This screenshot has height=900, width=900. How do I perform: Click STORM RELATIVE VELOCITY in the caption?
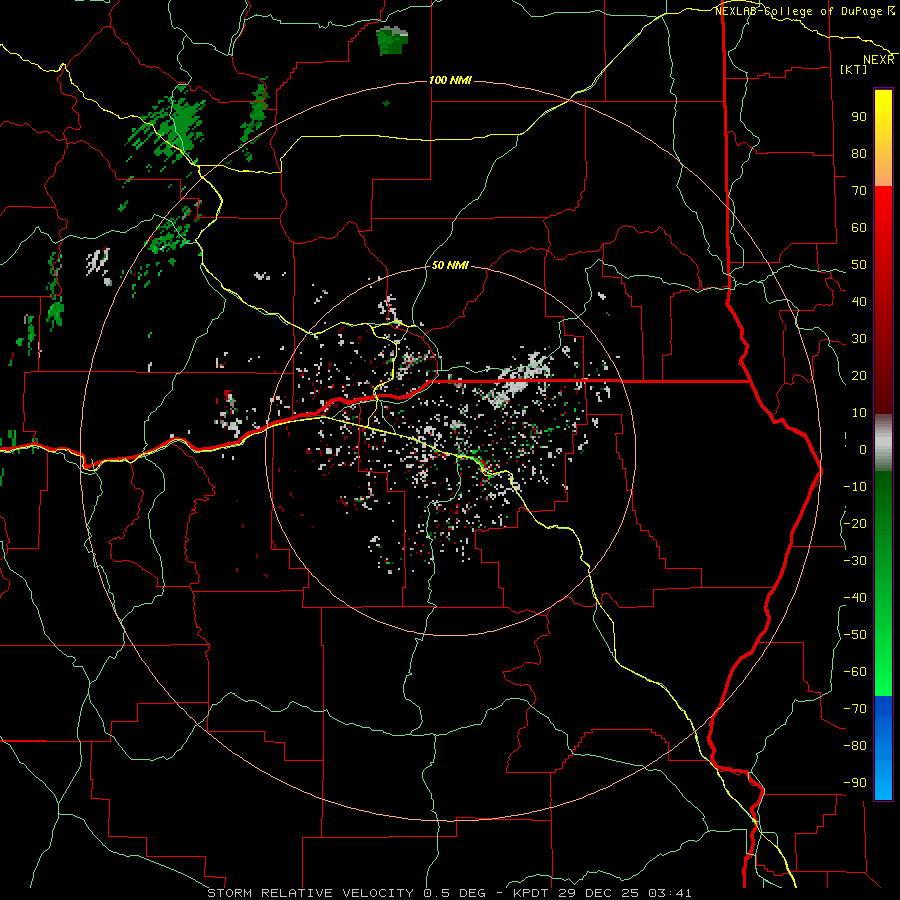[310, 893]
